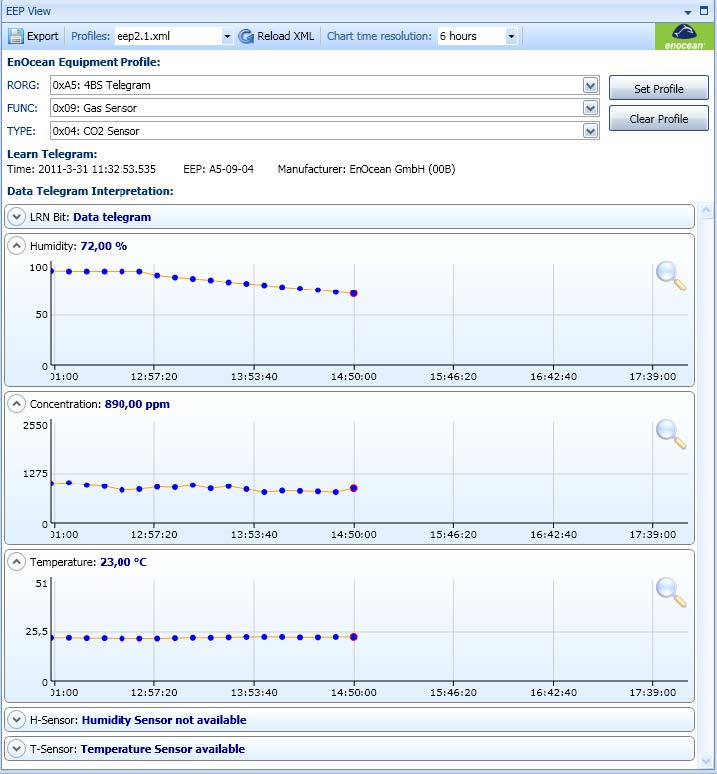The image size is (717, 774).
Task: Open the FUNC Gas Sensor dropdown
Action: [590, 108]
